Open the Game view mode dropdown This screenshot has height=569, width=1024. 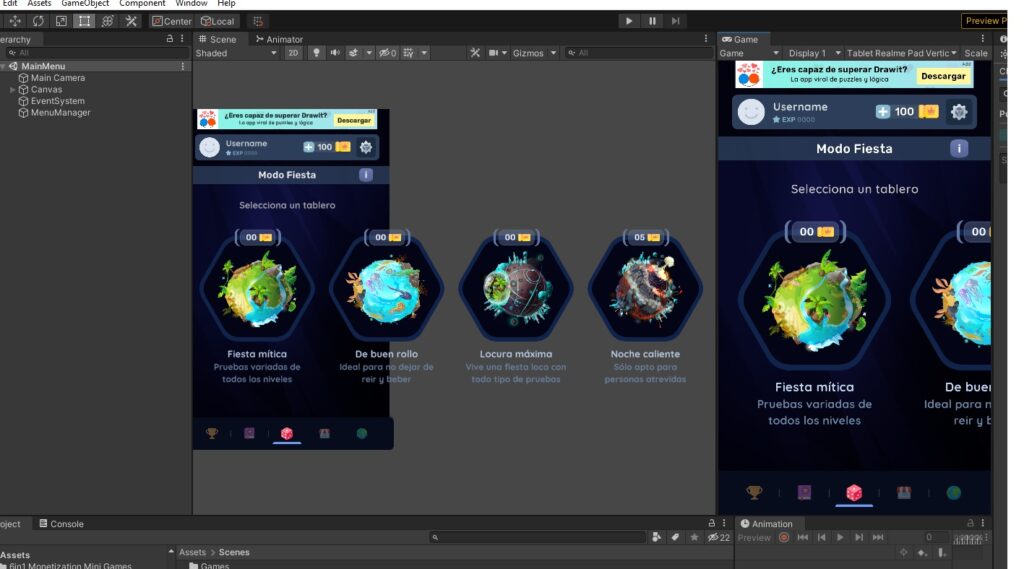coord(749,53)
